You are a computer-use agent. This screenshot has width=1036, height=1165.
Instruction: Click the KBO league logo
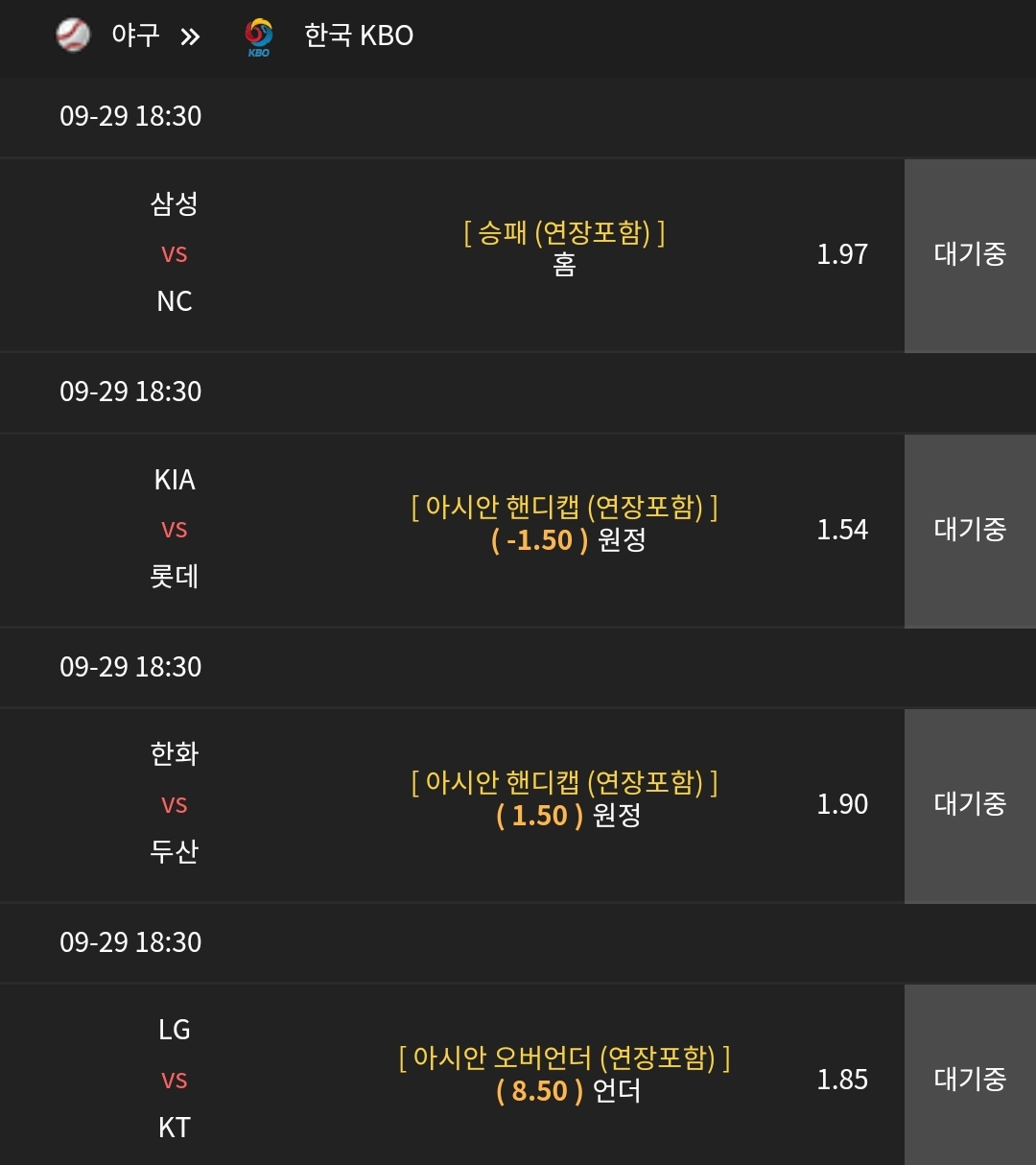[x=258, y=36]
